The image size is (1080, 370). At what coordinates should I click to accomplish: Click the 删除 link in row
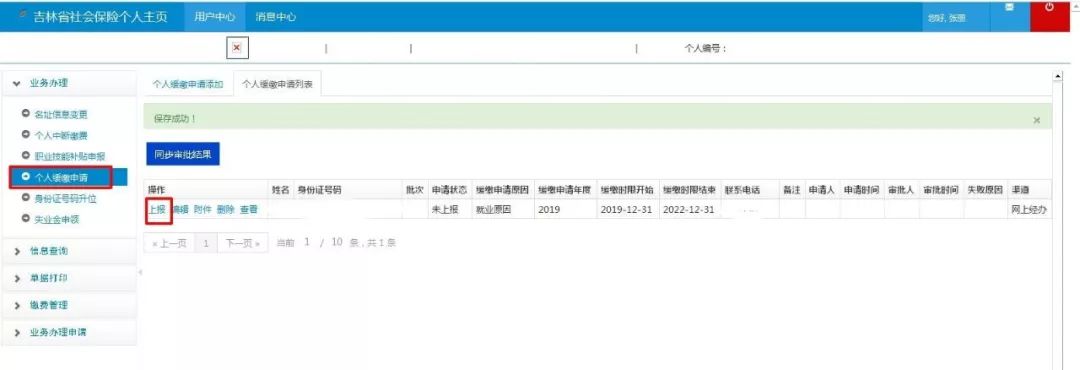pos(226,209)
